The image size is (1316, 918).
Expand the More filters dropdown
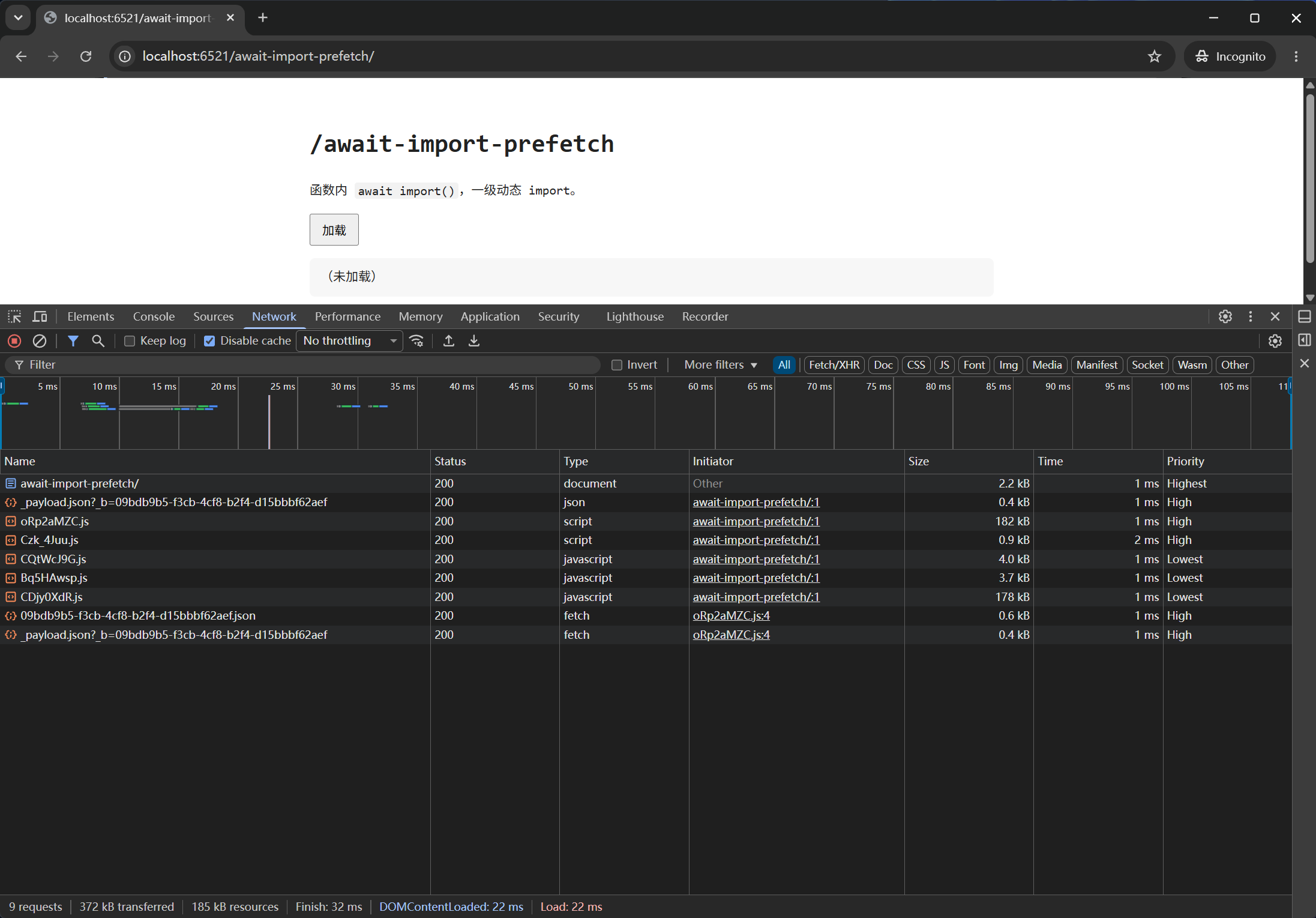(720, 365)
